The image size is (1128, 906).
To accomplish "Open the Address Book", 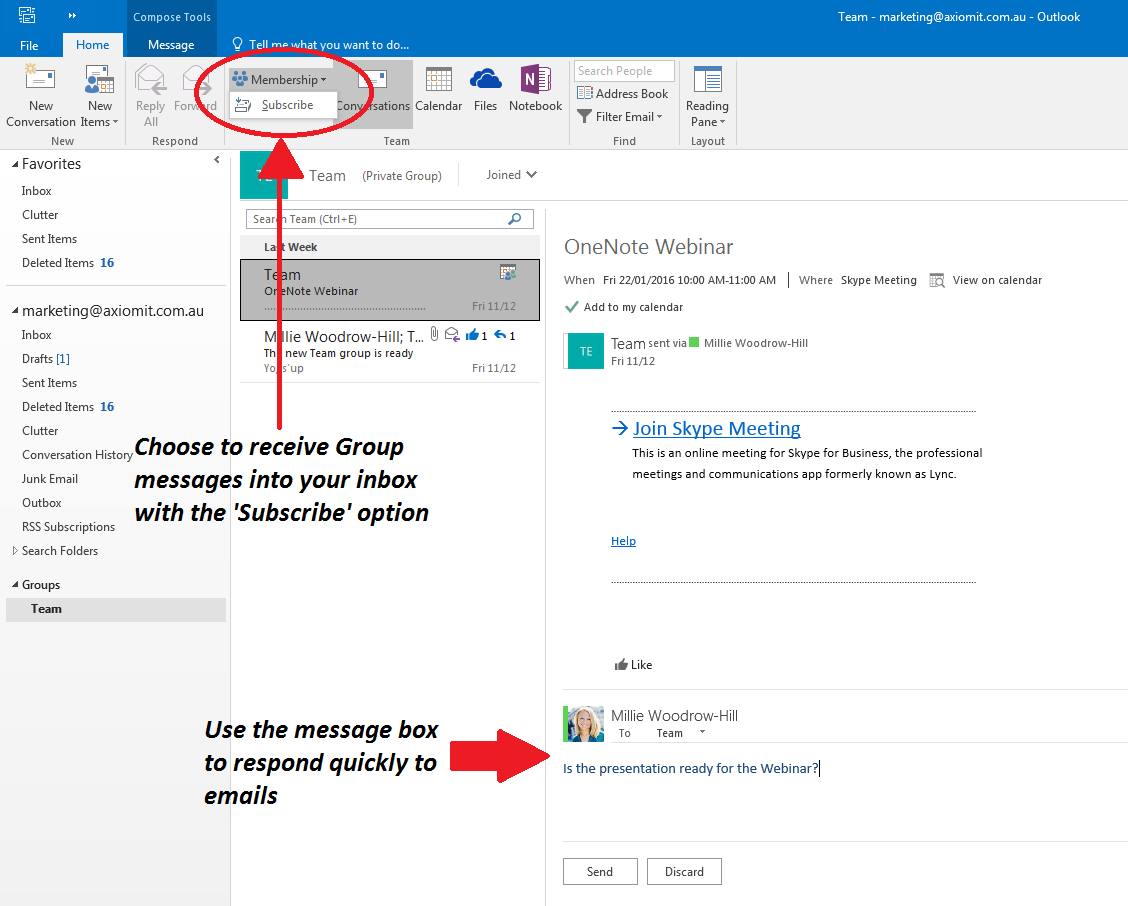I will (623, 94).
